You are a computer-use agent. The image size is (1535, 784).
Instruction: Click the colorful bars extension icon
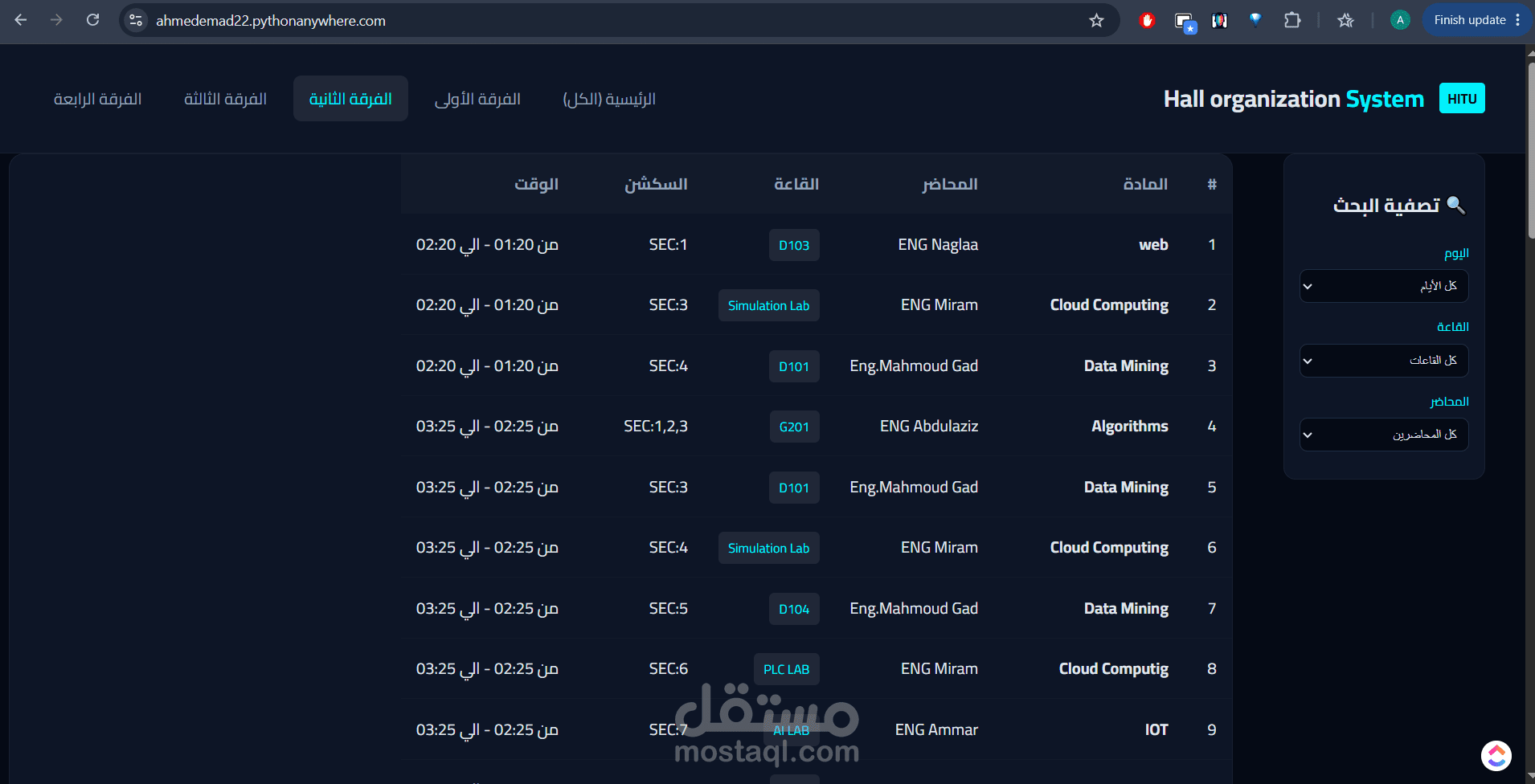pos(1219,20)
